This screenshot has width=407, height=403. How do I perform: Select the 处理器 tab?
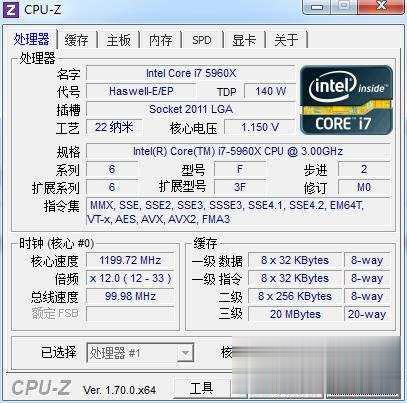(31, 39)
